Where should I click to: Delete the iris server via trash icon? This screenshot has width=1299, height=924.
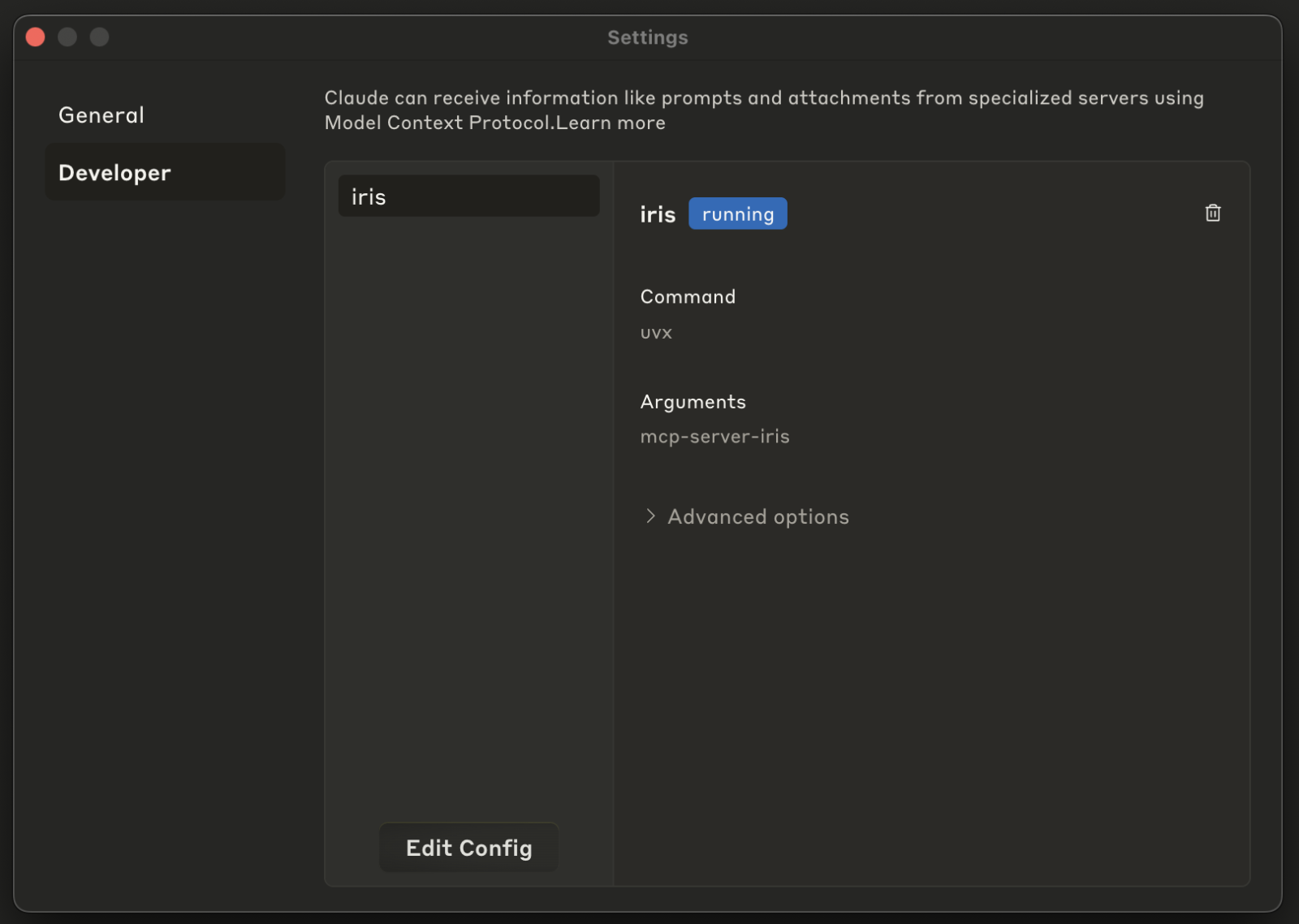pyautogui.click(x=1212, y=213)
